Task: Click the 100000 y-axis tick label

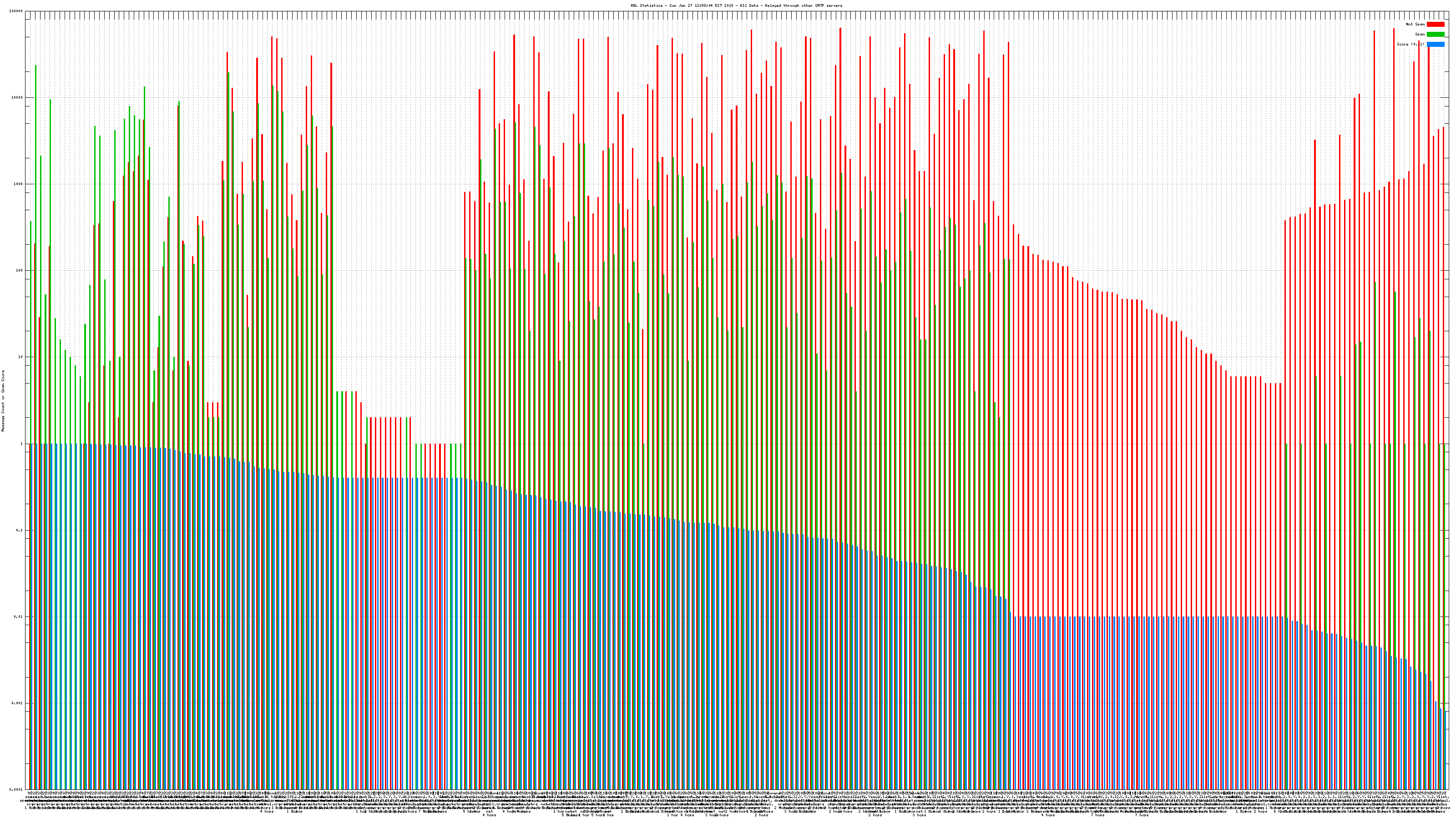Action: (16, 11)
